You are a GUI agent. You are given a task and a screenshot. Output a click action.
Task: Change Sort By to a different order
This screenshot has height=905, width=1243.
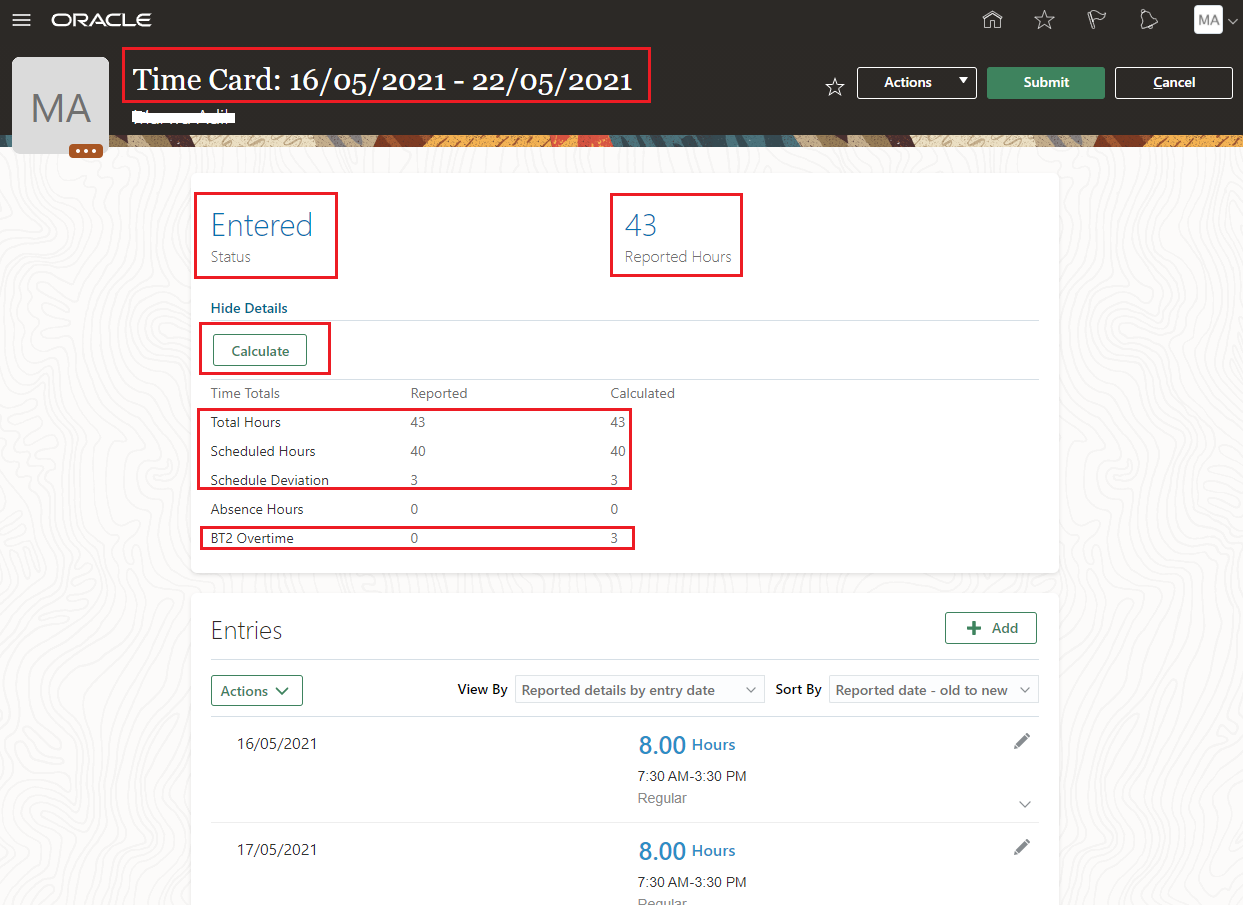[x=932, y=689]
